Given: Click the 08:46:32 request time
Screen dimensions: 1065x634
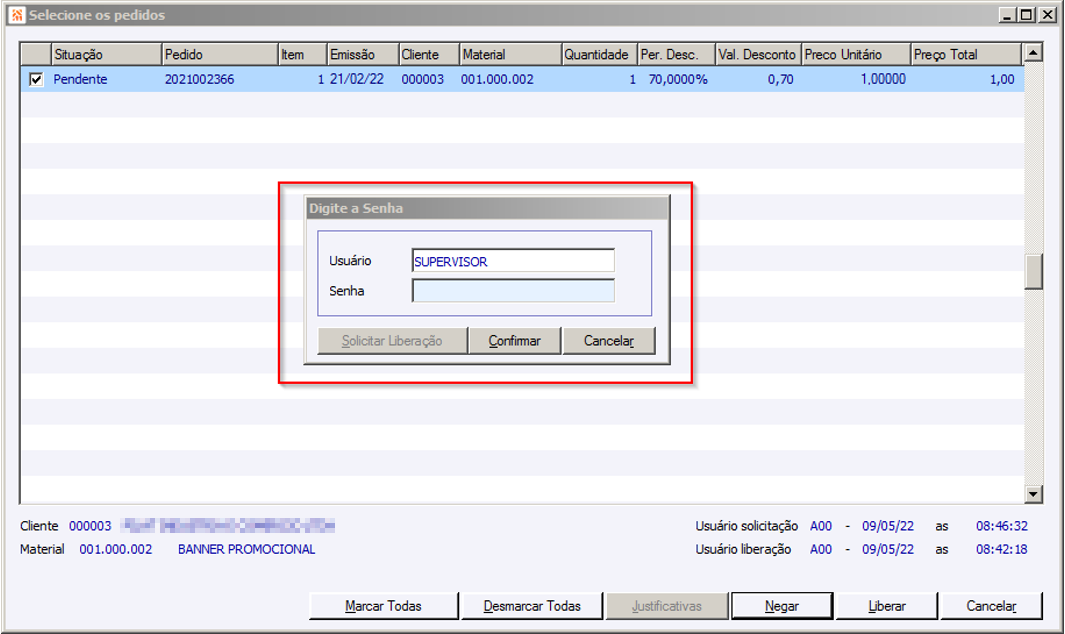Looking at the screenshot, I should pyautogui.click(x=1002, y=526).
